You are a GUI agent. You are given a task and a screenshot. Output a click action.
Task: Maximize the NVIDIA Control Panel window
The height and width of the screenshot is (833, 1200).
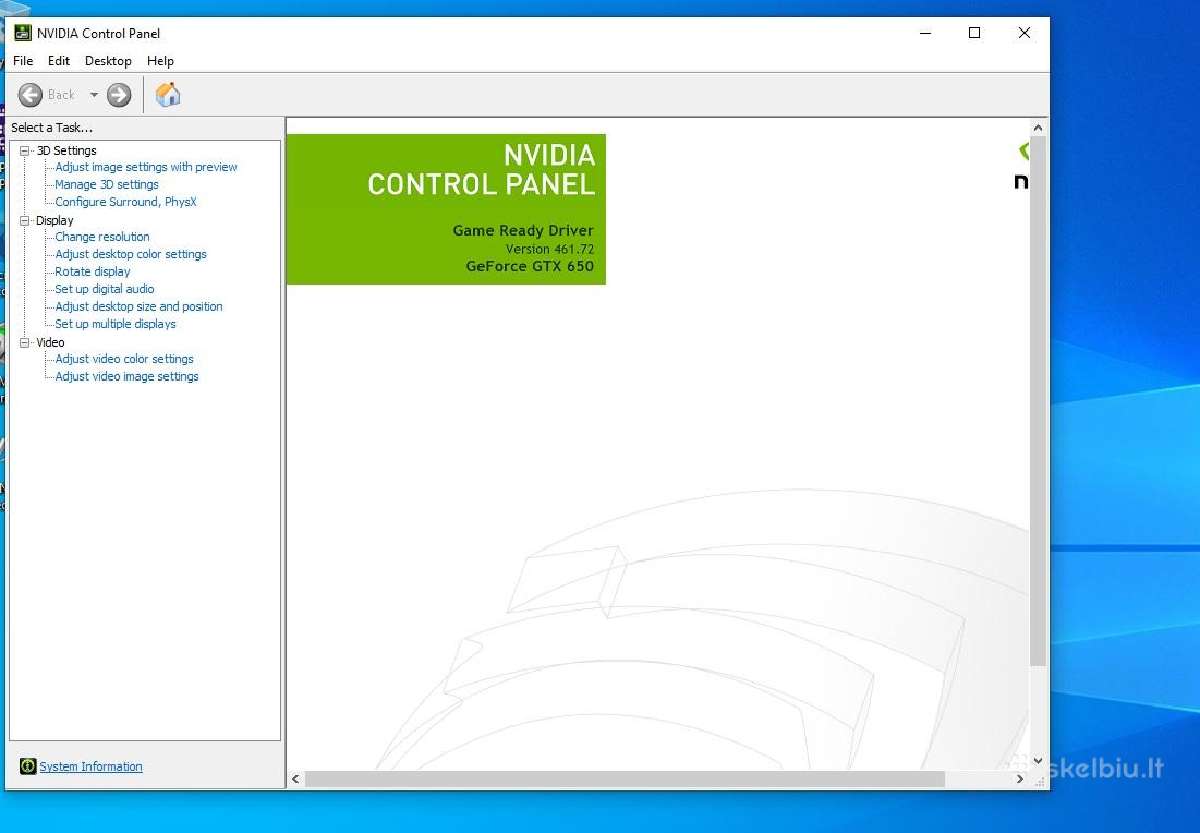coord(975,33)
